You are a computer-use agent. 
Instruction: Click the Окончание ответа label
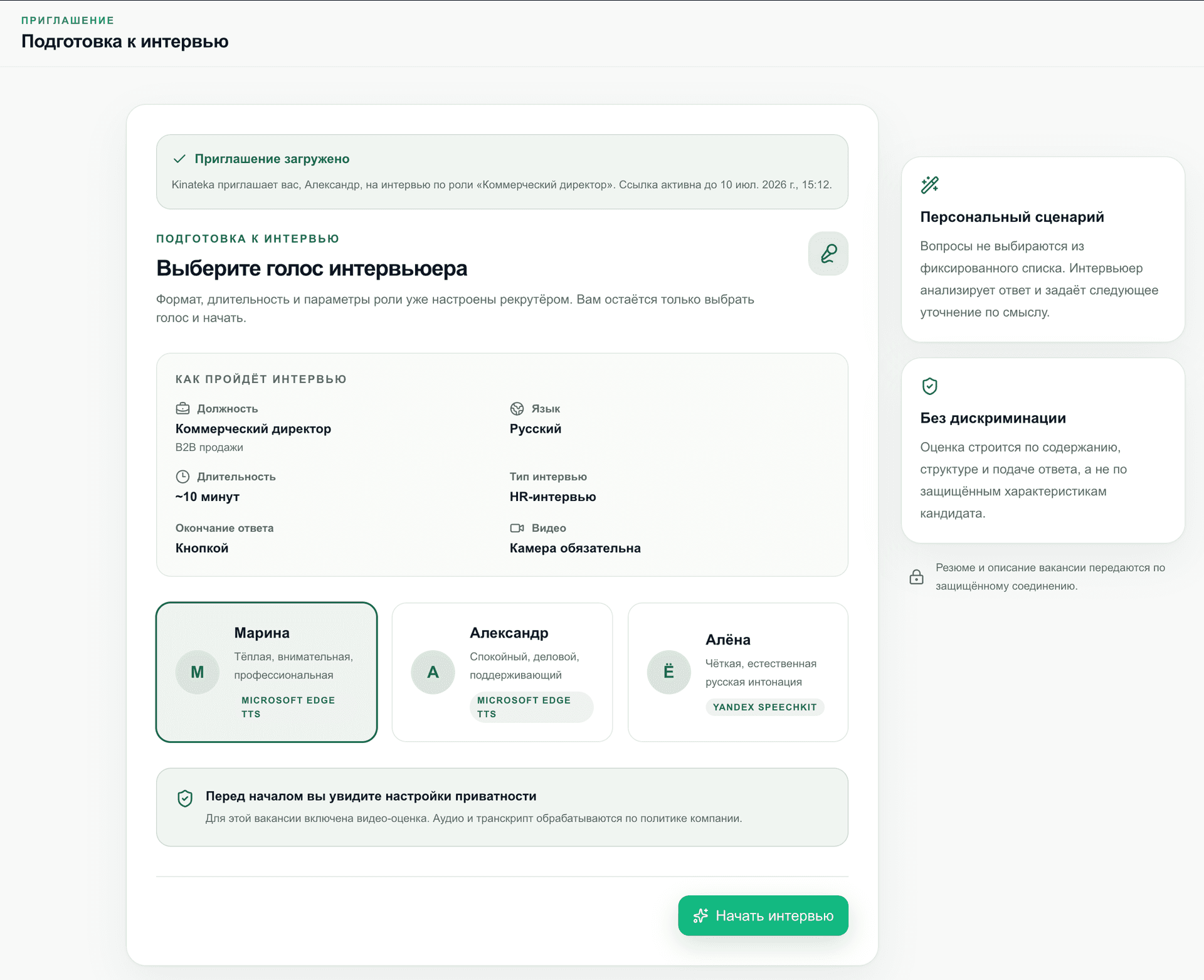tap(224, 528)
